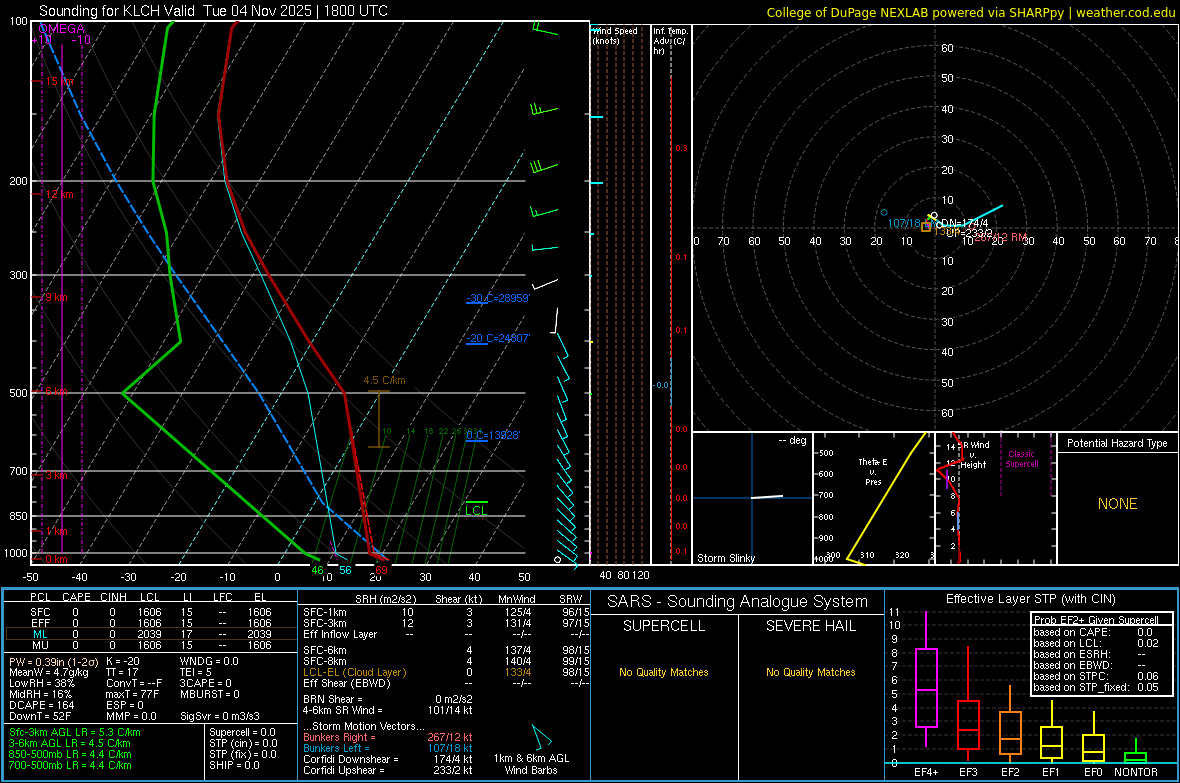The width and height of the screenshot is (1180, 783).
Task: Click the 0 C=13828' freezing level label
Action: (x=493, y=435)
